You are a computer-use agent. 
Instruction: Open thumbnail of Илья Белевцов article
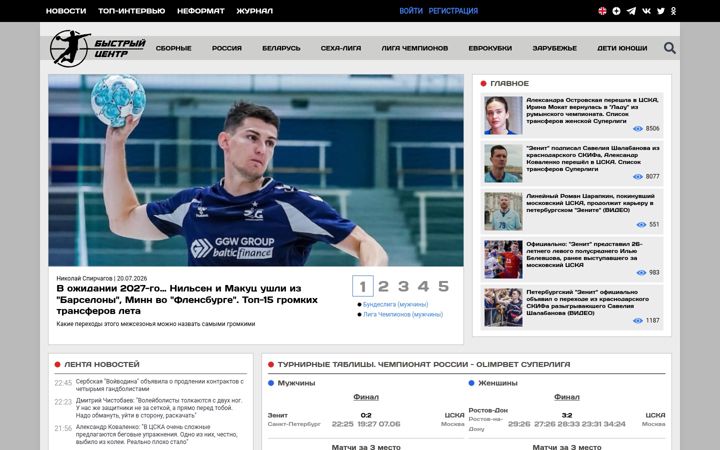[503, 259]
